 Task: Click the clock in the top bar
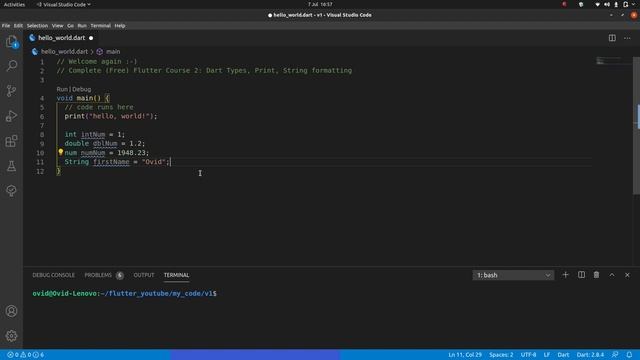click(x=320, y=4)
